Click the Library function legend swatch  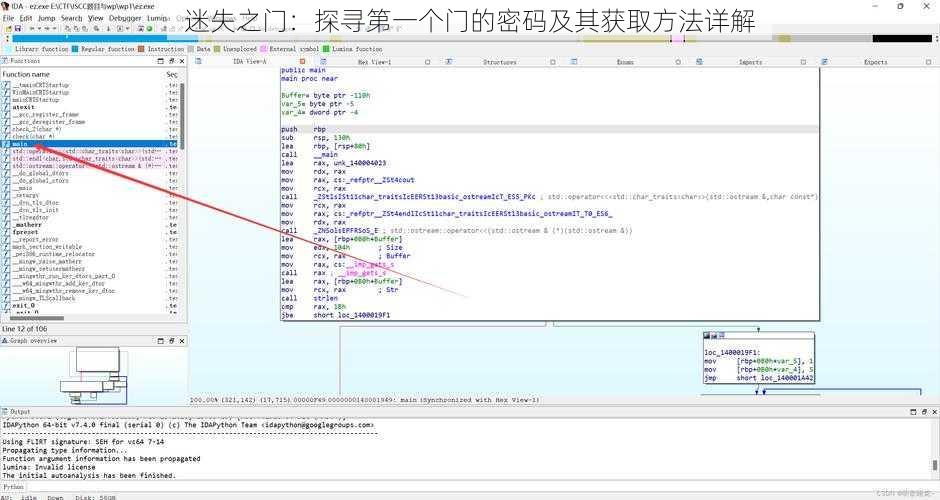[x=8, y=49]
